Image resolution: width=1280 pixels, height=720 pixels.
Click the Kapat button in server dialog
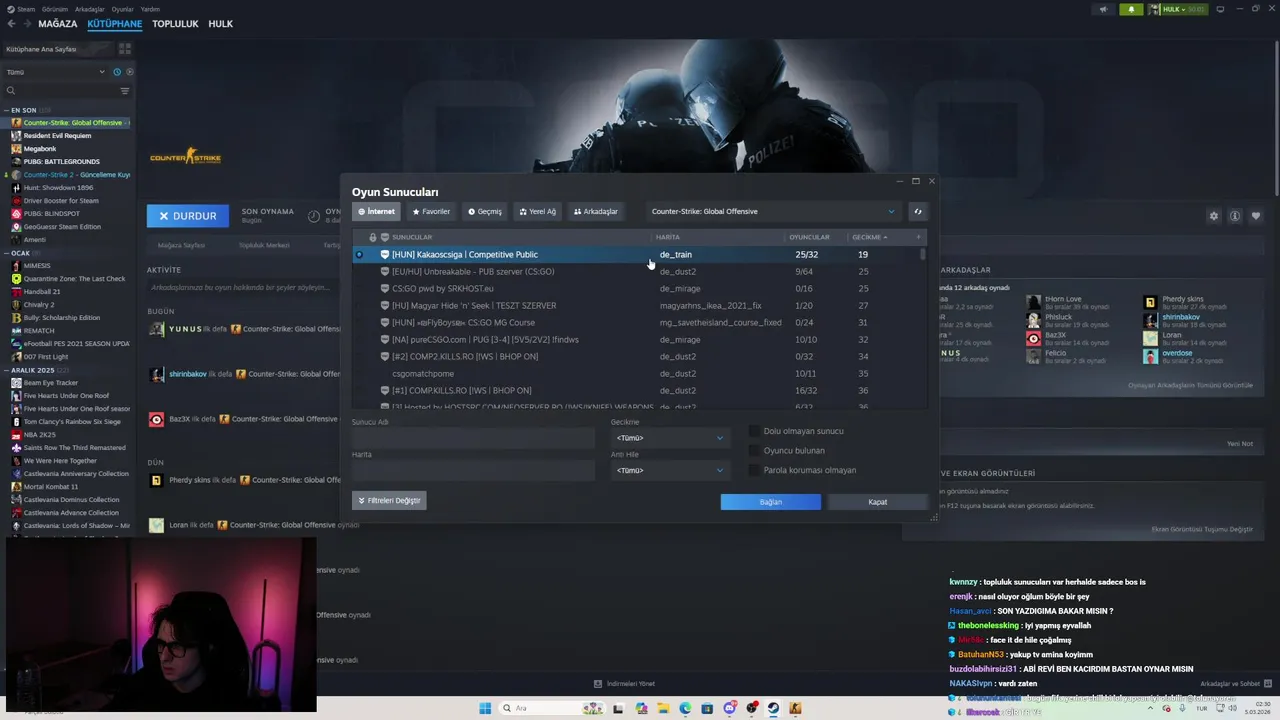[x=877, y=502]
